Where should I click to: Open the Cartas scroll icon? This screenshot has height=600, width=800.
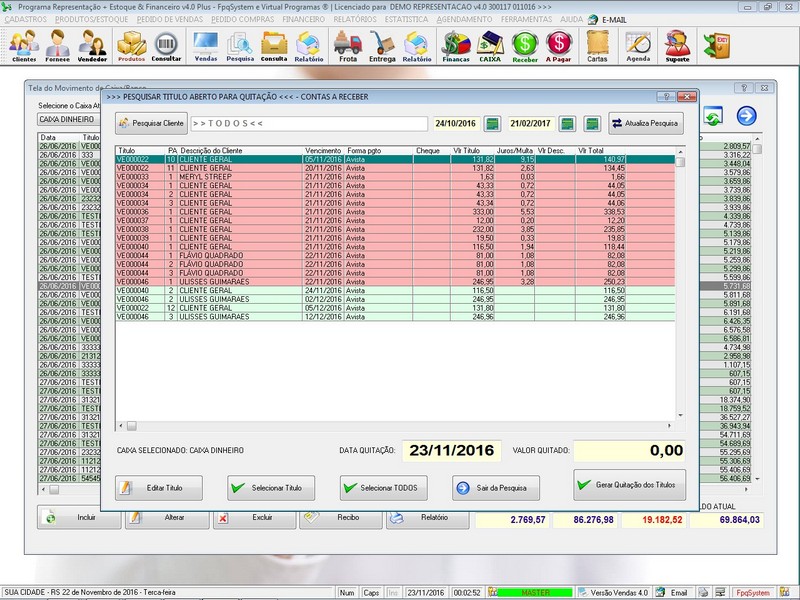coord(597,45)
